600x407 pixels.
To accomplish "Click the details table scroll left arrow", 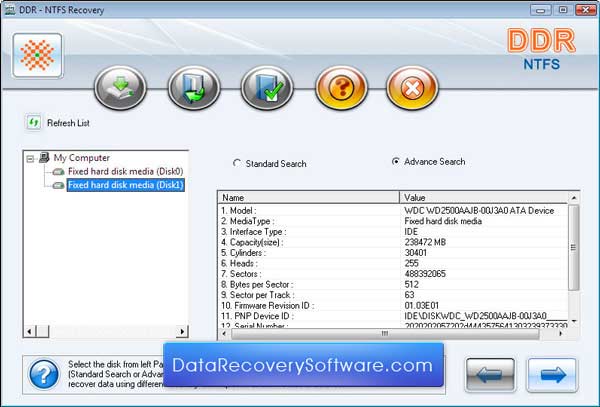I will [x=224, y=334].
